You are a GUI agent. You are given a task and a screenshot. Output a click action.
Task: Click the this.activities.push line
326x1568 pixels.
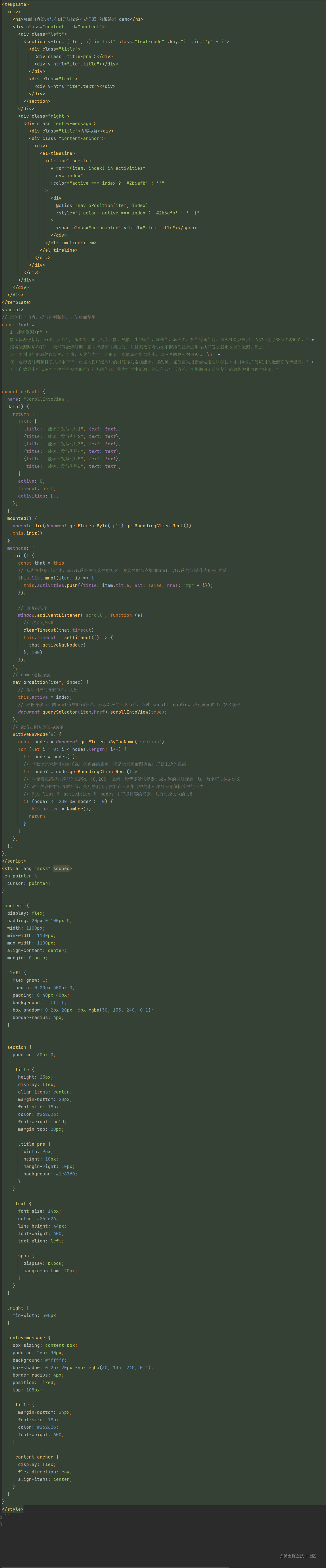point(118,586)
